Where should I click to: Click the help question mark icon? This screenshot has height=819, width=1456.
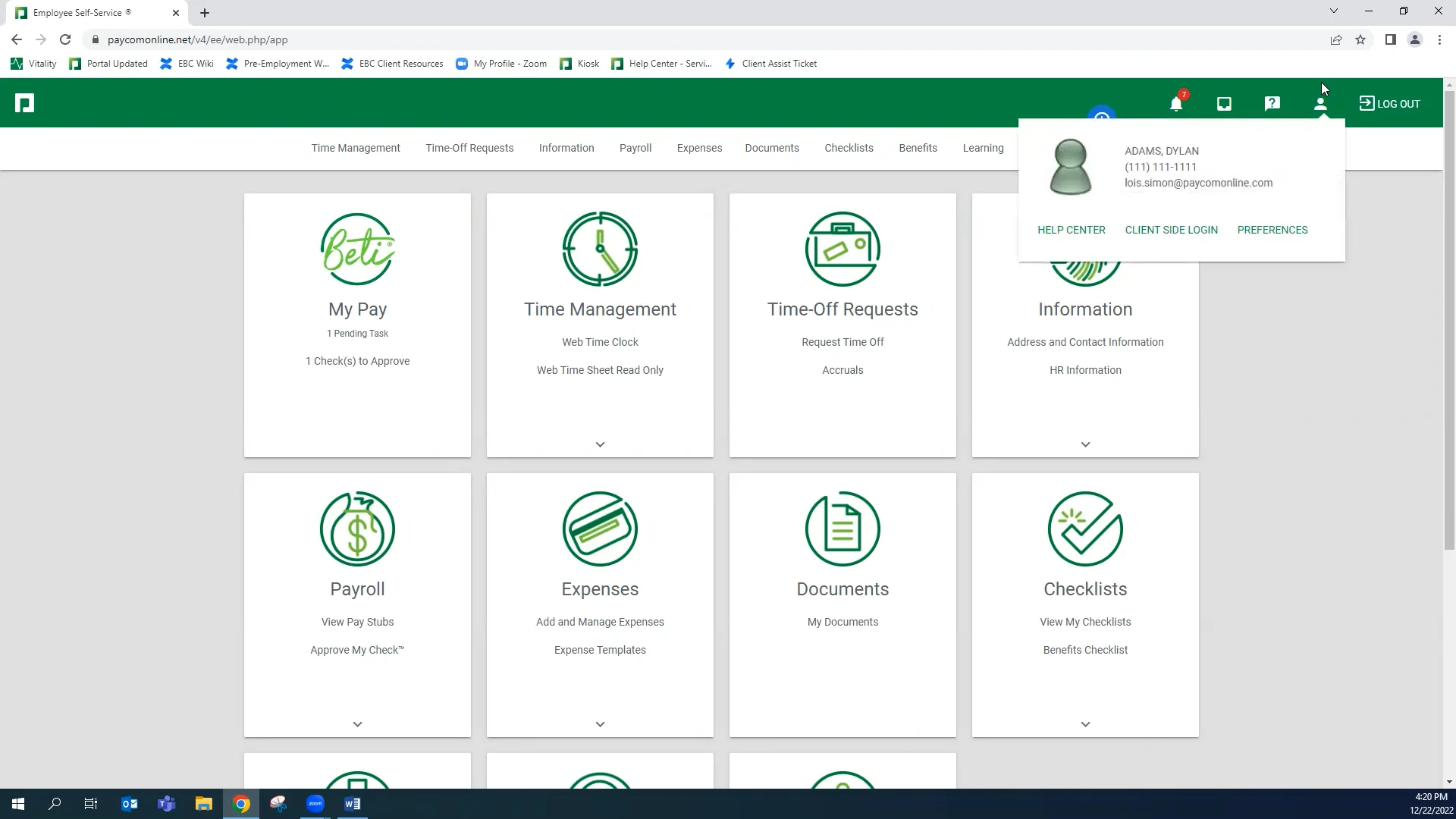click(x=1272, y=104)
